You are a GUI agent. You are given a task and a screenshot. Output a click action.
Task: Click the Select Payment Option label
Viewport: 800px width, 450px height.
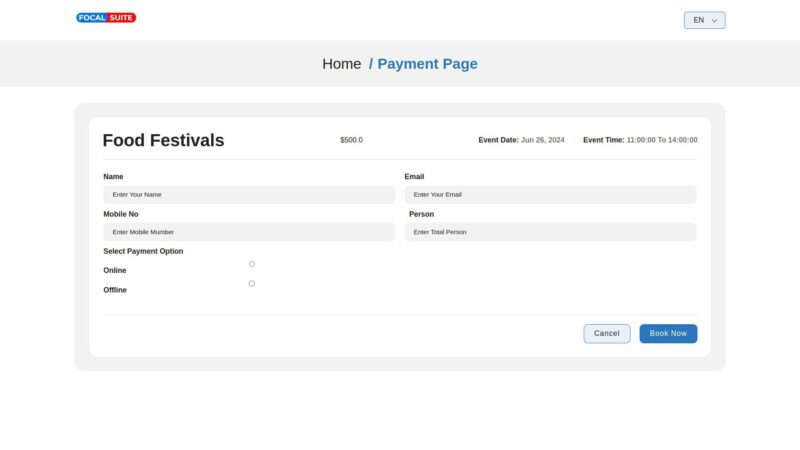click(x=143, y=251)
